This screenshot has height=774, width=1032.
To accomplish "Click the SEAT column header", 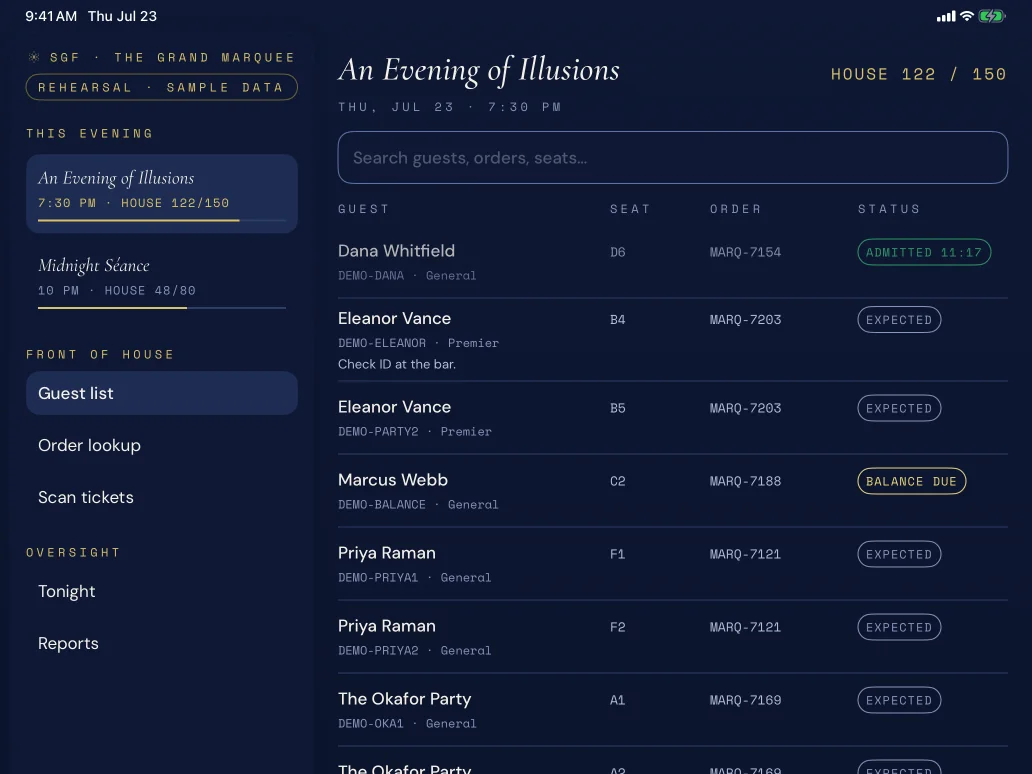I will click(630, 209).
